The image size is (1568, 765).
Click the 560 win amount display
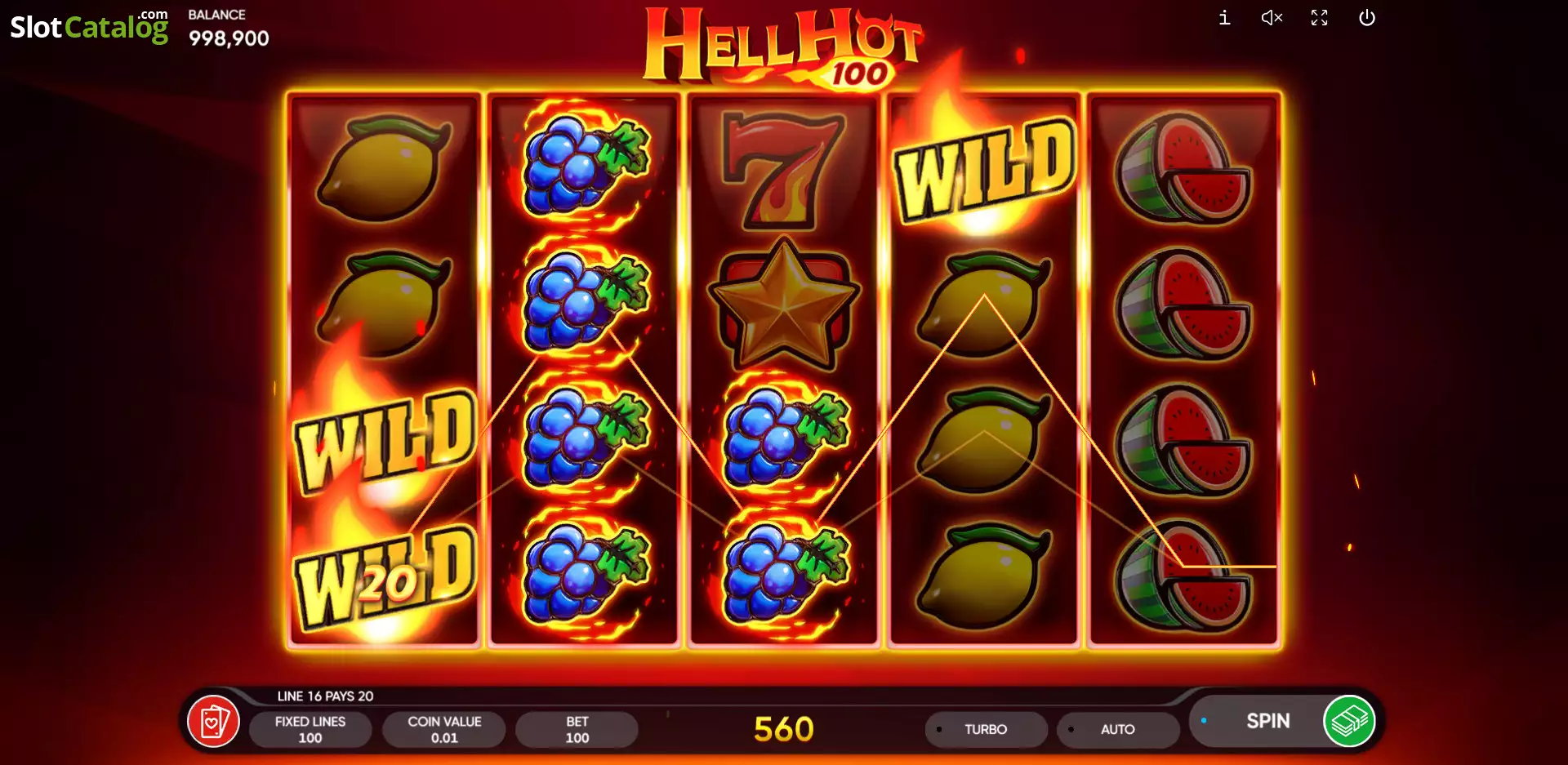pyautogui.click(x=783, y=729)
